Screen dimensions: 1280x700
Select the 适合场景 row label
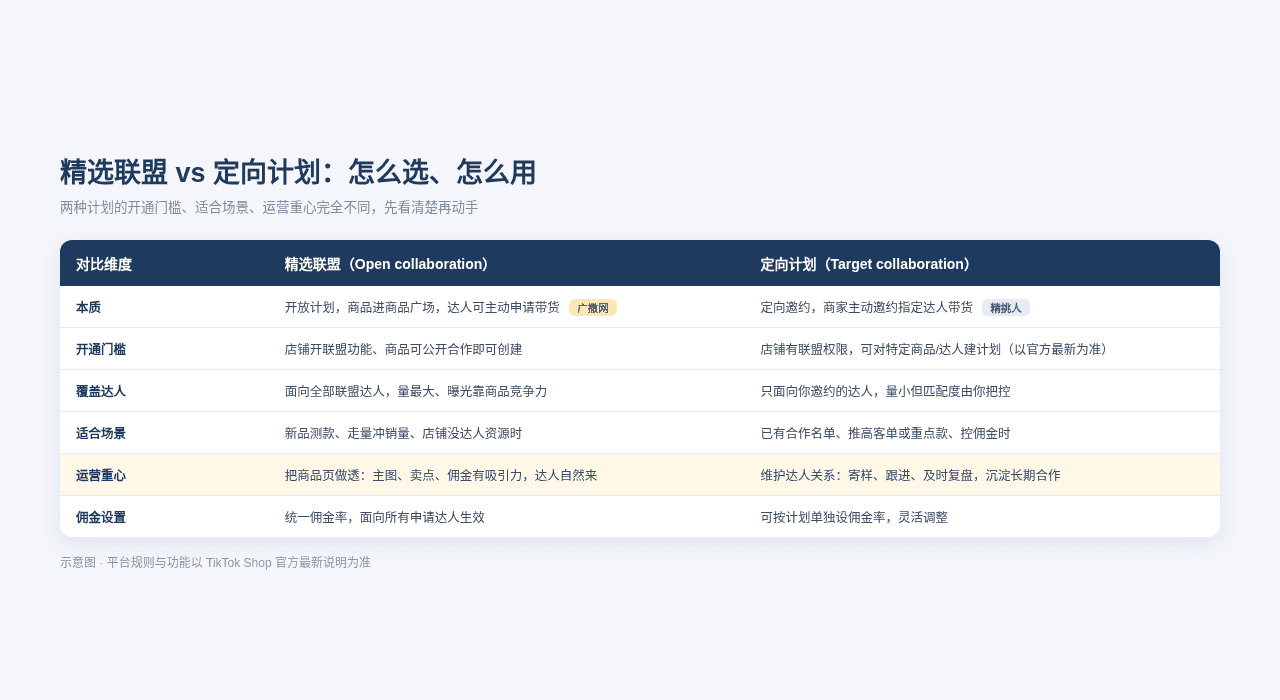coord(101,433)
